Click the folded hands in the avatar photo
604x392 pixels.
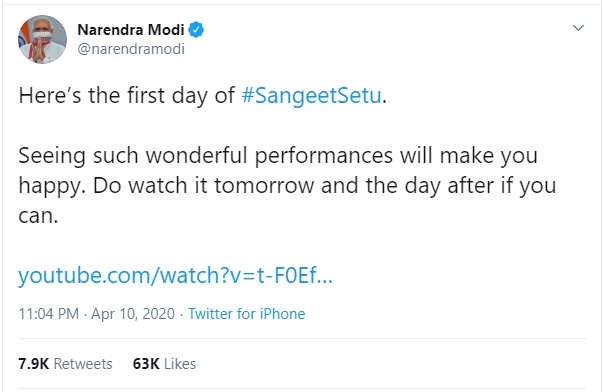point(39,52)
